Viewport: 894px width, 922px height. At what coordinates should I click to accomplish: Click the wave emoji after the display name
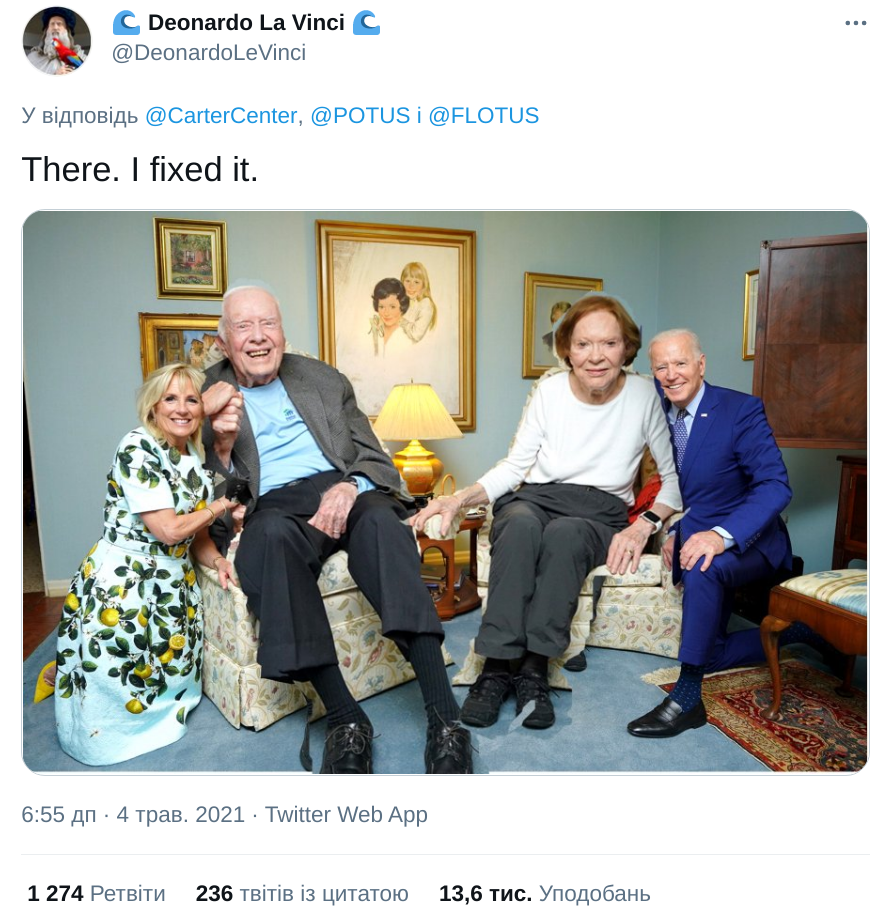tap(366, 23)
